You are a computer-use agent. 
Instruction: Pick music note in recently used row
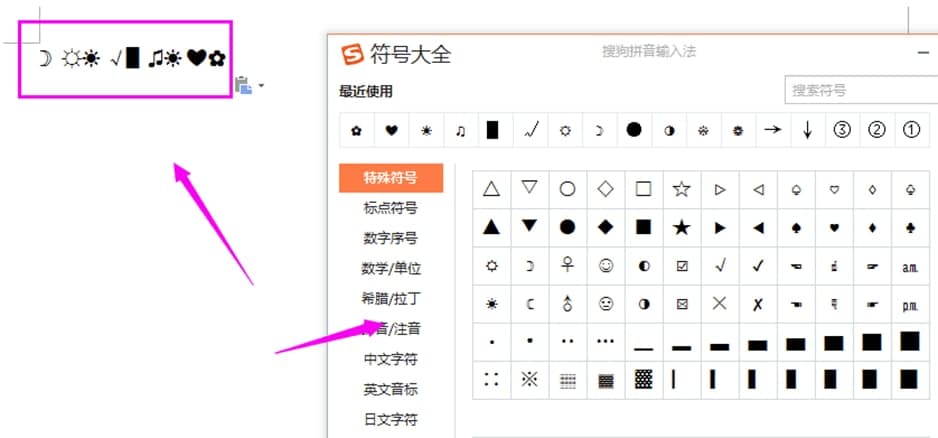coord(461,130)
